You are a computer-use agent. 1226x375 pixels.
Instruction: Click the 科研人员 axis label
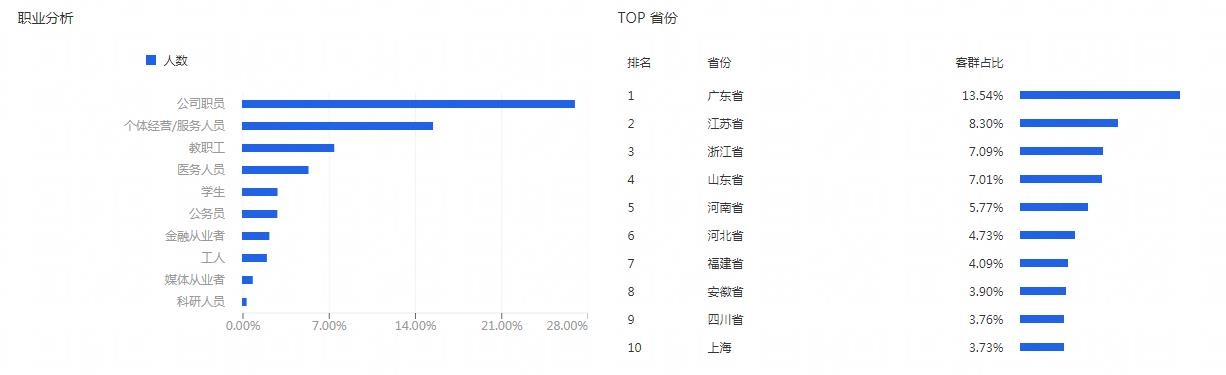[201, 302]
